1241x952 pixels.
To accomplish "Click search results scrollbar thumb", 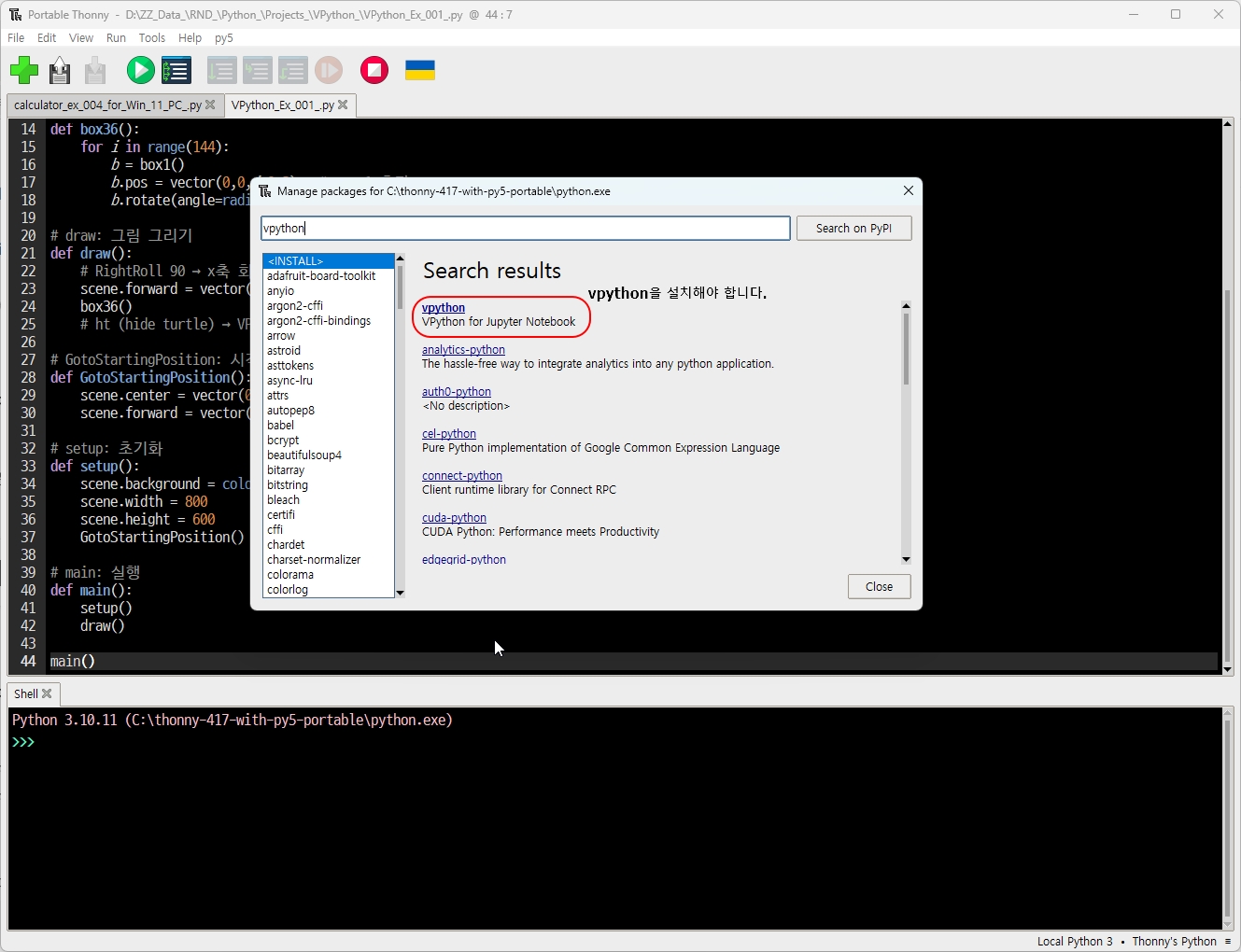I will pos(906,348).
